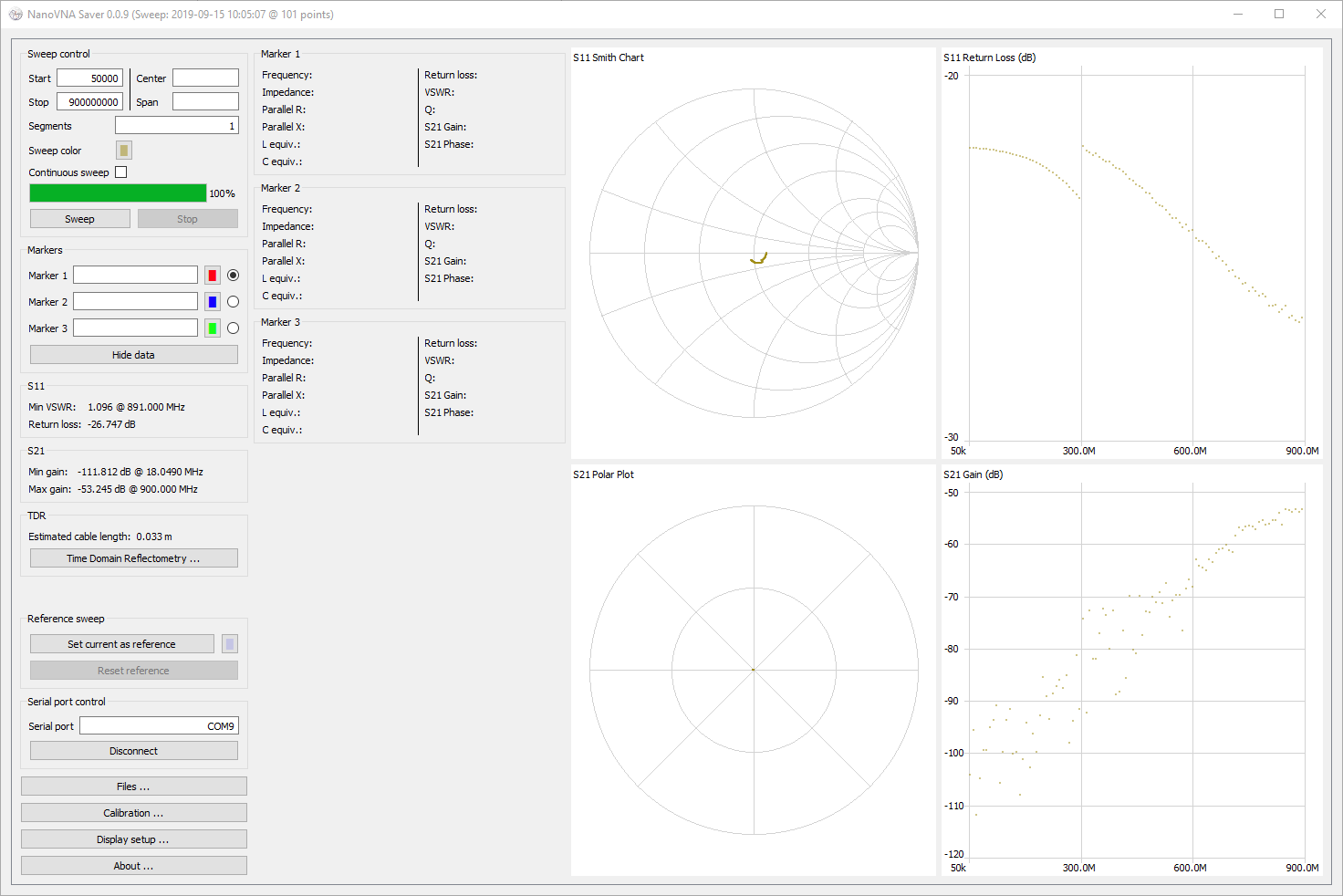Image resolution: width=1343 pixels, height=896 pixels.
Task: Enable the Continuous sweep checkbox
Action: 121,172
